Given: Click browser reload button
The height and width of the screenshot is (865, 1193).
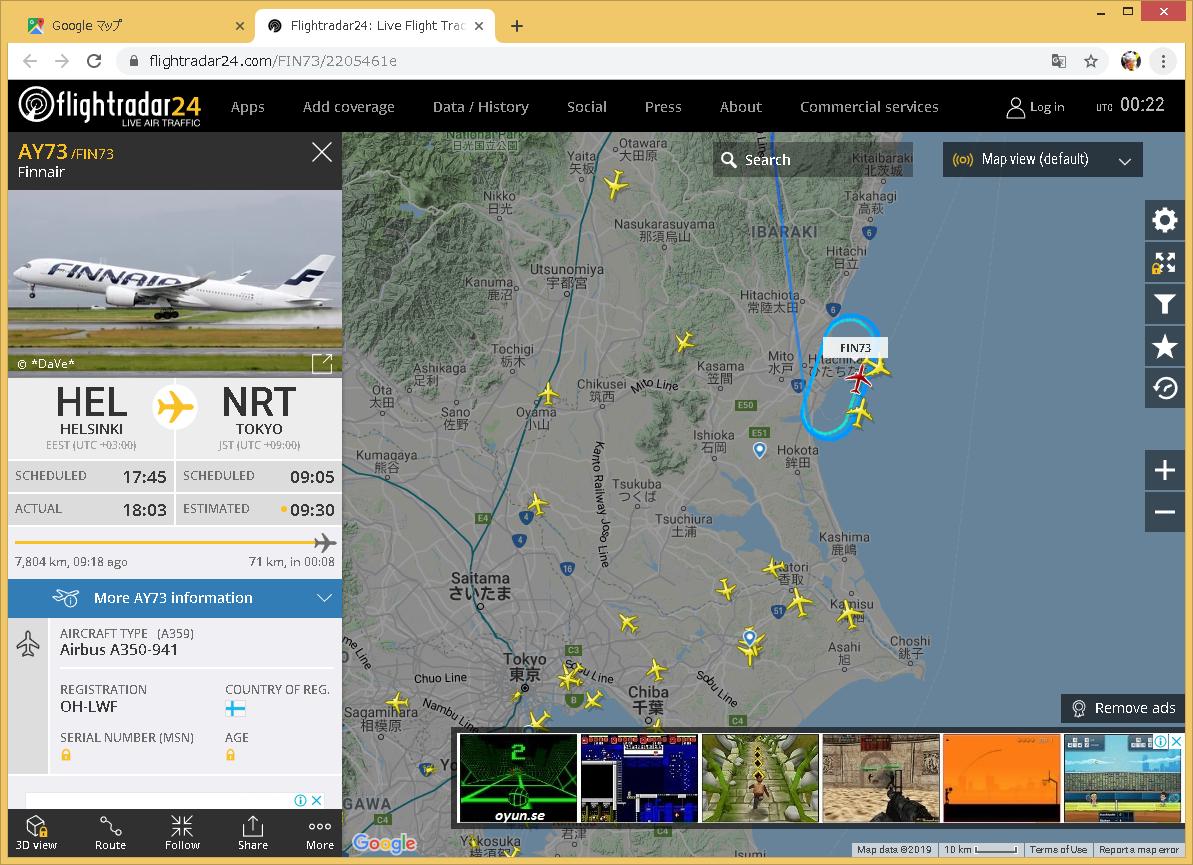Looking at the screenshot, I should (x=94, y=61).
